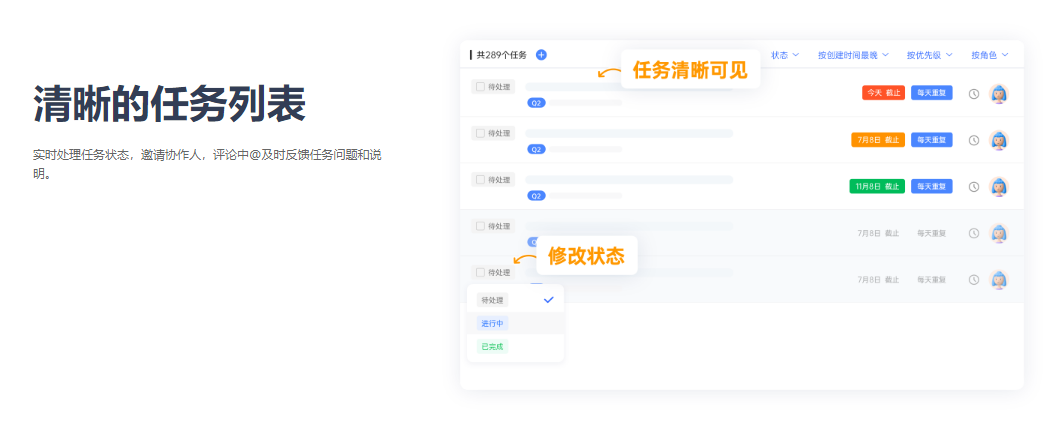
Task: Click 每天重复 tag in the orange 7月8日 row
Action: click(x=931, y=140)
